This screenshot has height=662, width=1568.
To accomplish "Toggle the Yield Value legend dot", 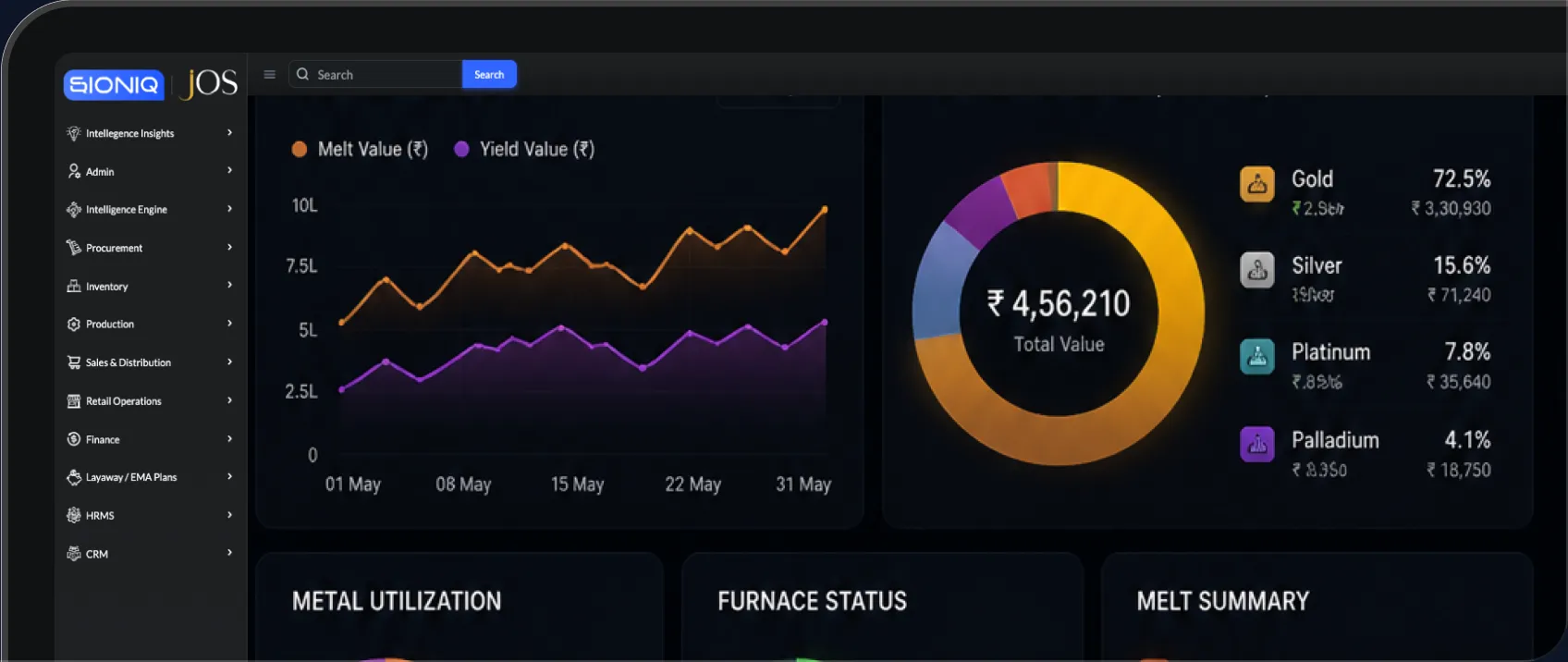I will 461,149.
